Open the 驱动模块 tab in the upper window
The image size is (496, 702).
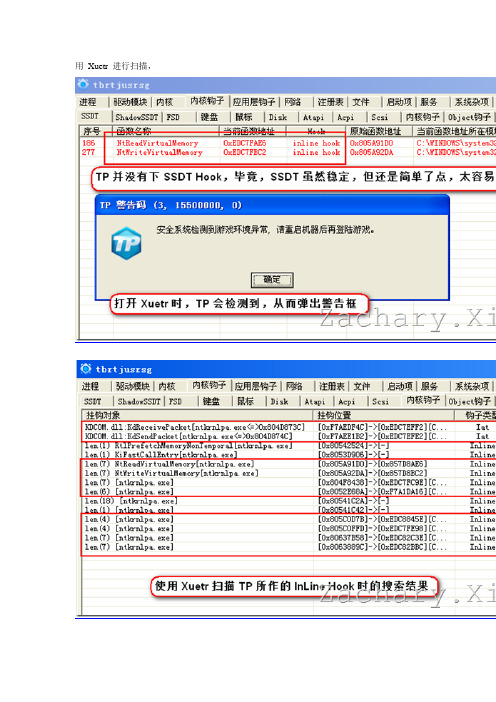(x=130, y=102)
